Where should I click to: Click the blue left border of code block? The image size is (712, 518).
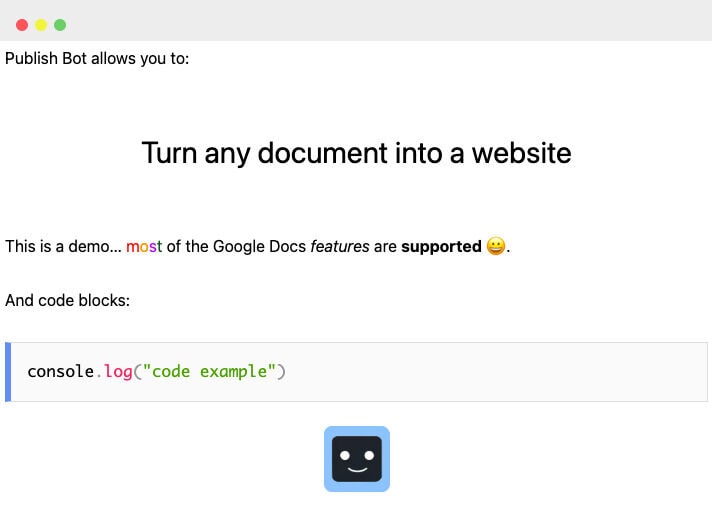tap(8, 372)
